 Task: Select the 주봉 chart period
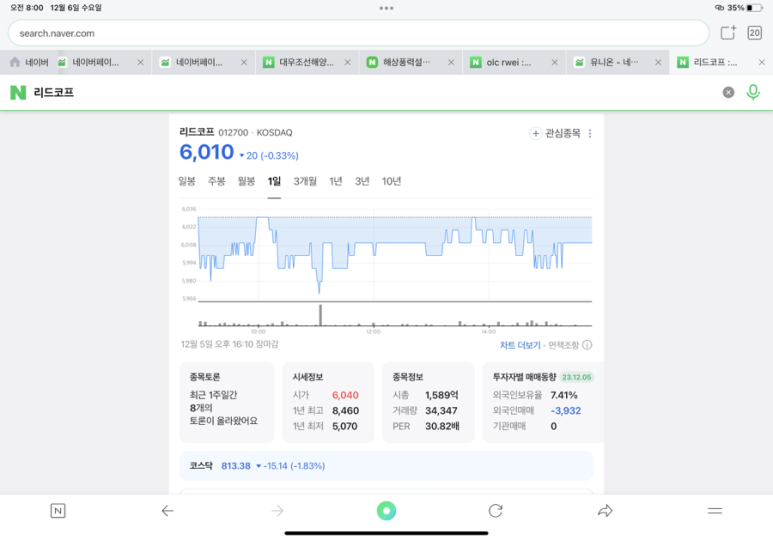tap(216, 181)
